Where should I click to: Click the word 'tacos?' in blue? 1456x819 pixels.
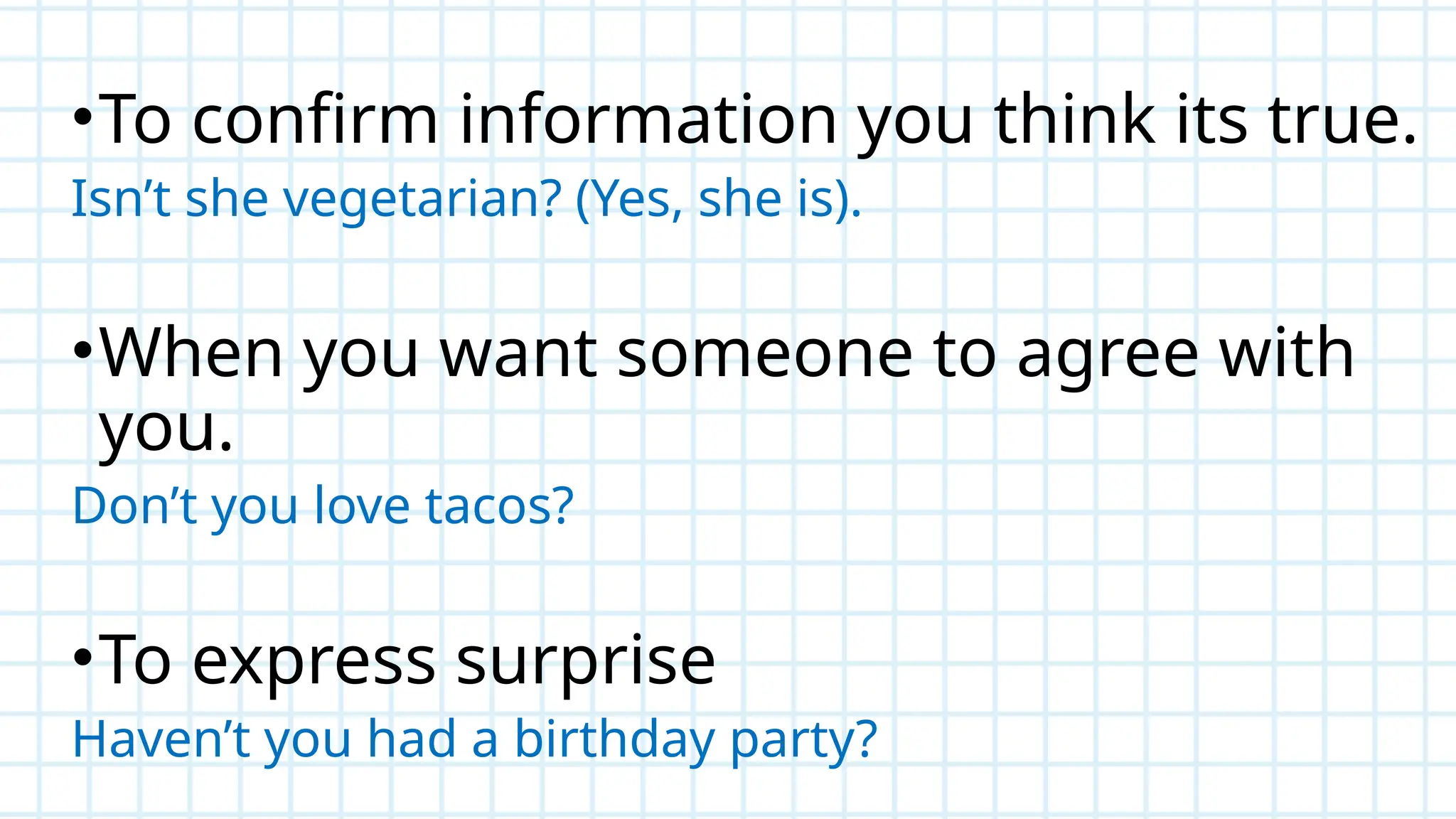click(499, 506)
